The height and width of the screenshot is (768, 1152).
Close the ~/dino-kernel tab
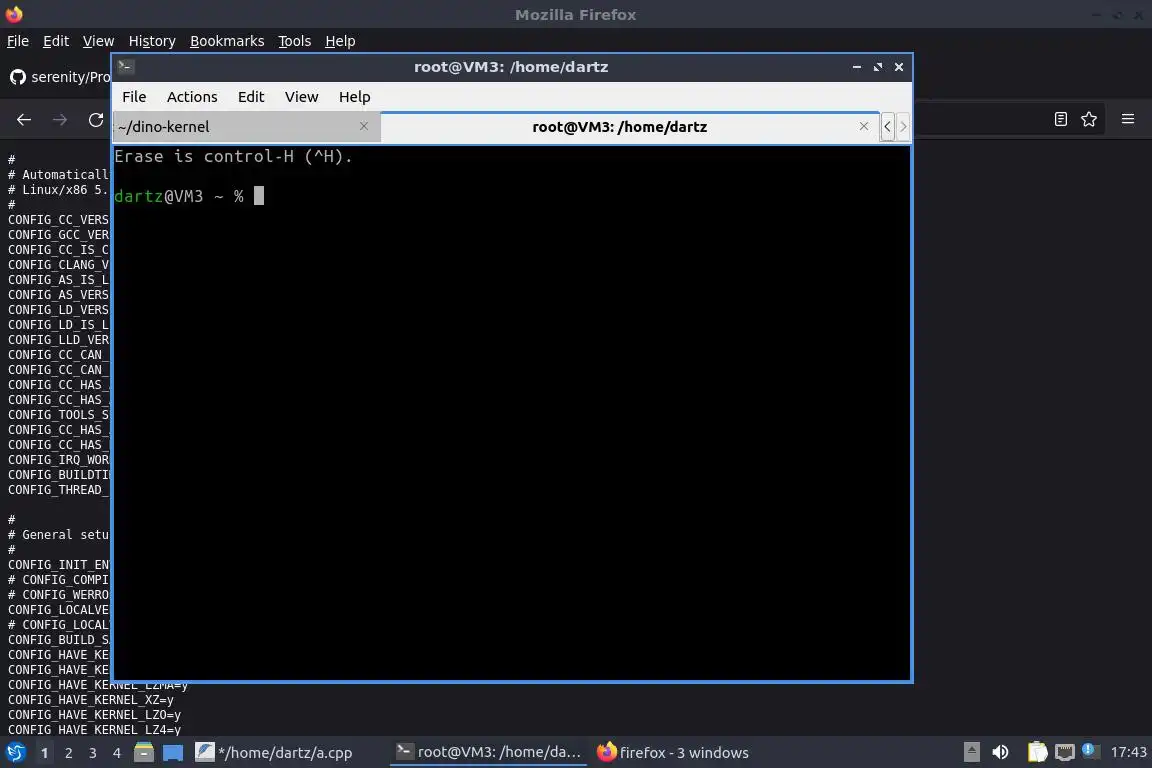364,126
